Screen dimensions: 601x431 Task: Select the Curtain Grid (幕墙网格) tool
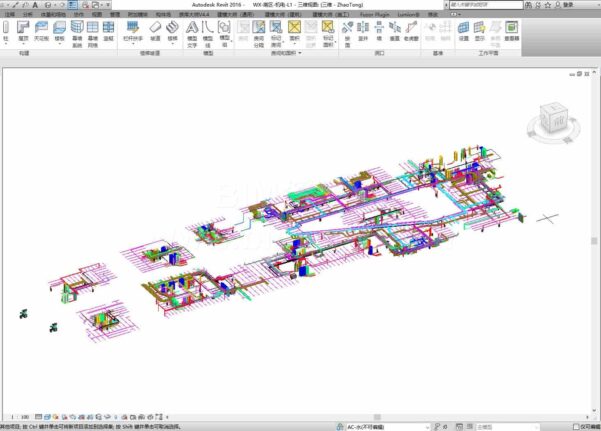coord(93,34)
